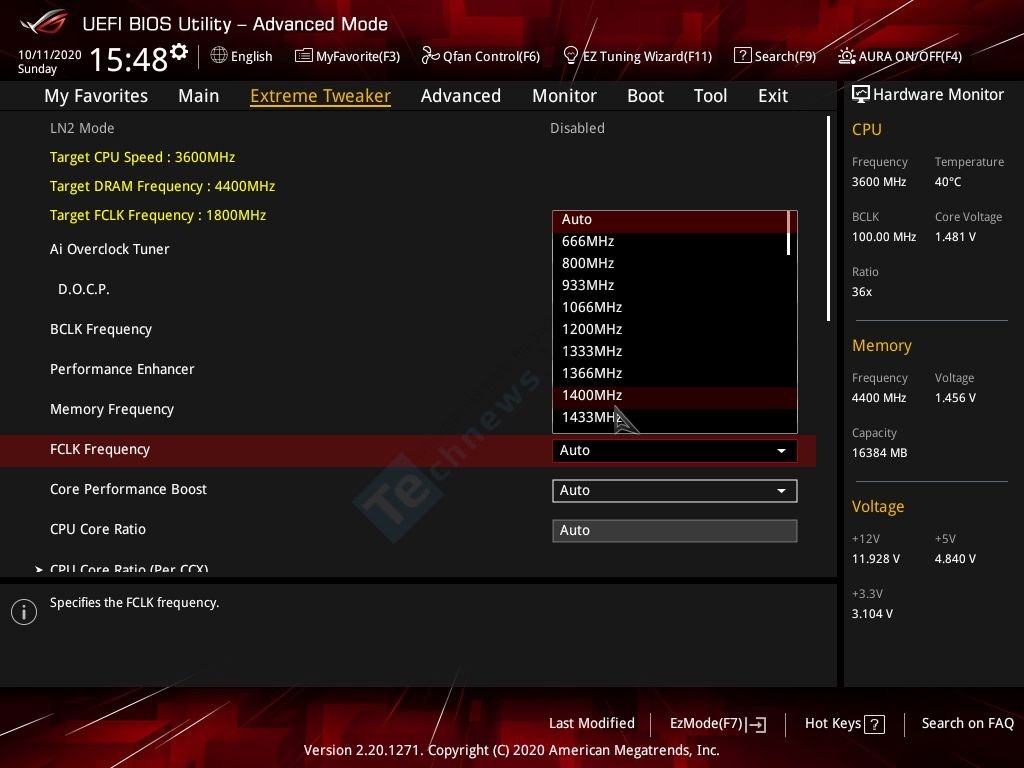
Task: Go to the Exit tab
Action: pyautogui.click(x=773, y=96)
